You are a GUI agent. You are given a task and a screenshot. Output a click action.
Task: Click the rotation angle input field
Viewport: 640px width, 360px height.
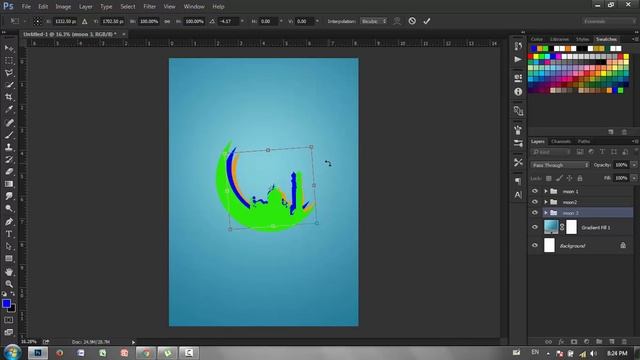click(x=228, y=21)
